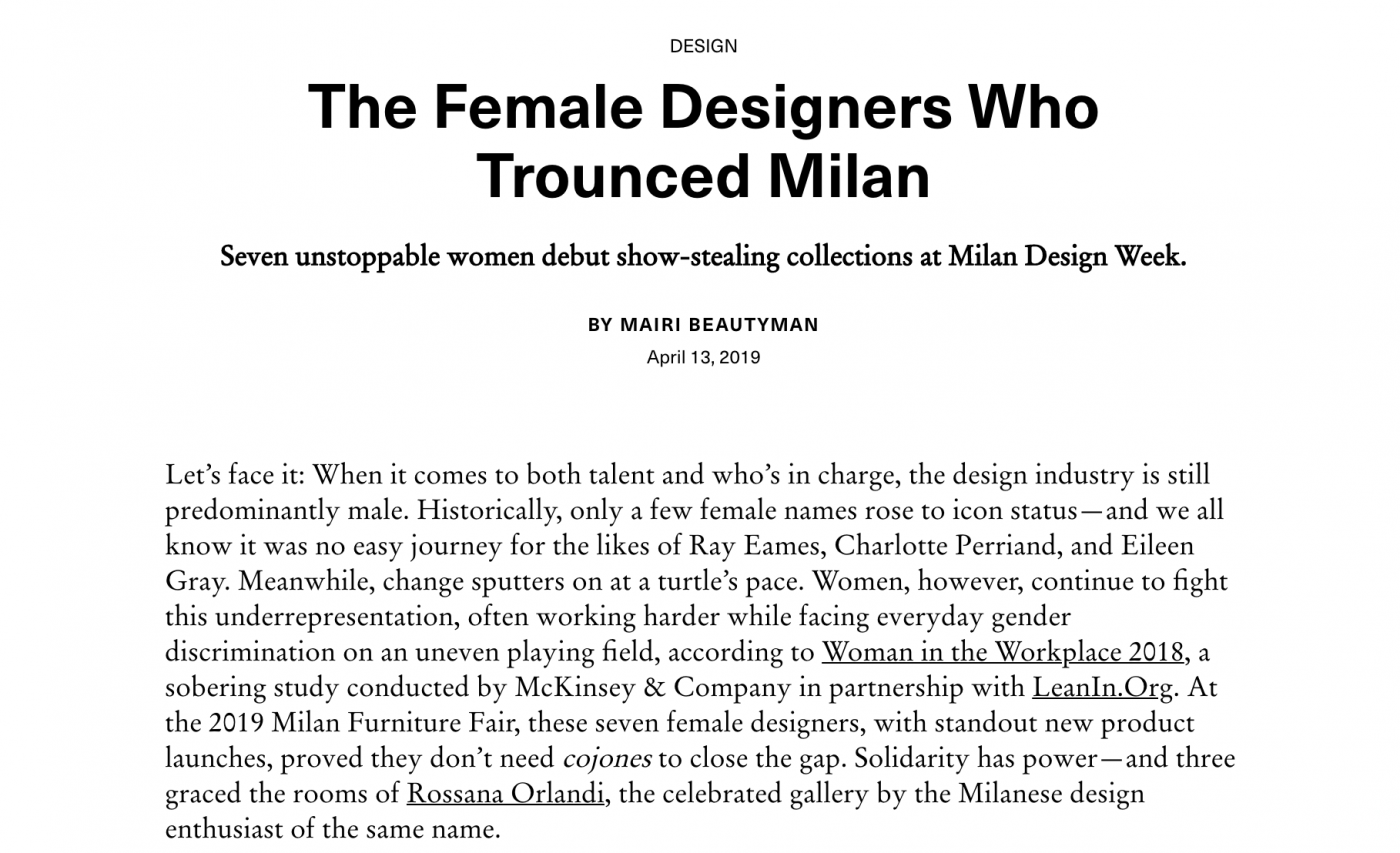This screenshot has width=1400, height=853.
Task: Click the headline "The Female Designers Who Trounced Milan"
Action: point(703,141)
